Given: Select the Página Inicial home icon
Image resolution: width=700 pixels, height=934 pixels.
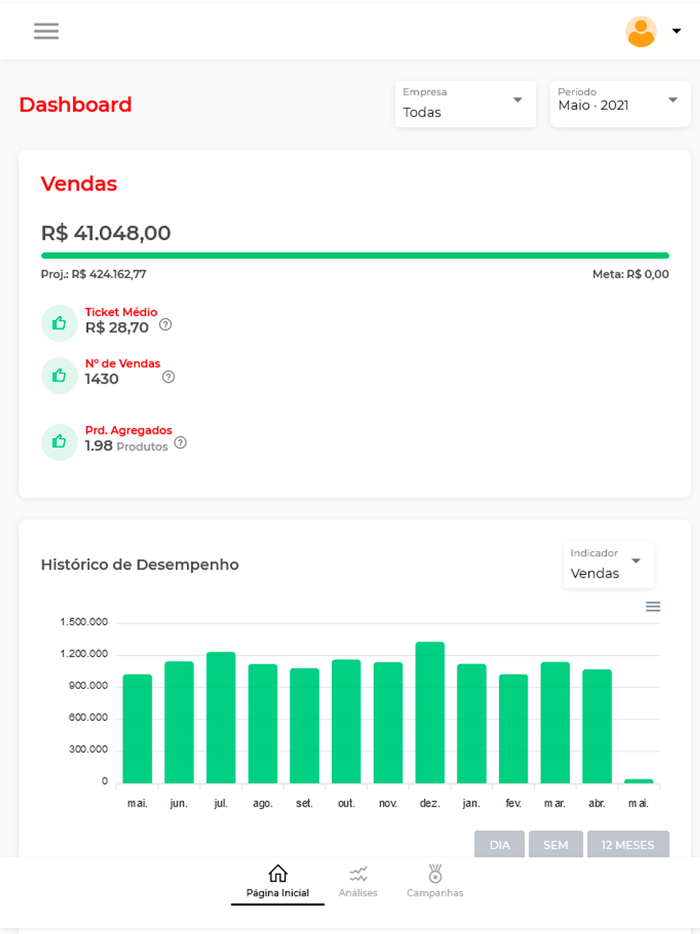Looking at the screenshot, I should [x=277, y=873].
